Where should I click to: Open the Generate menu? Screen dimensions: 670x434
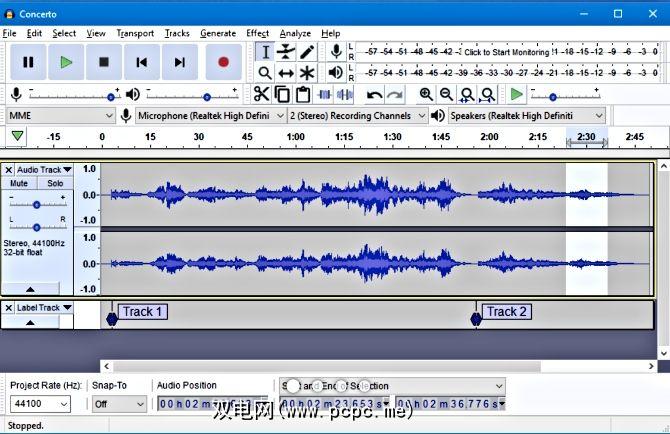218,33
